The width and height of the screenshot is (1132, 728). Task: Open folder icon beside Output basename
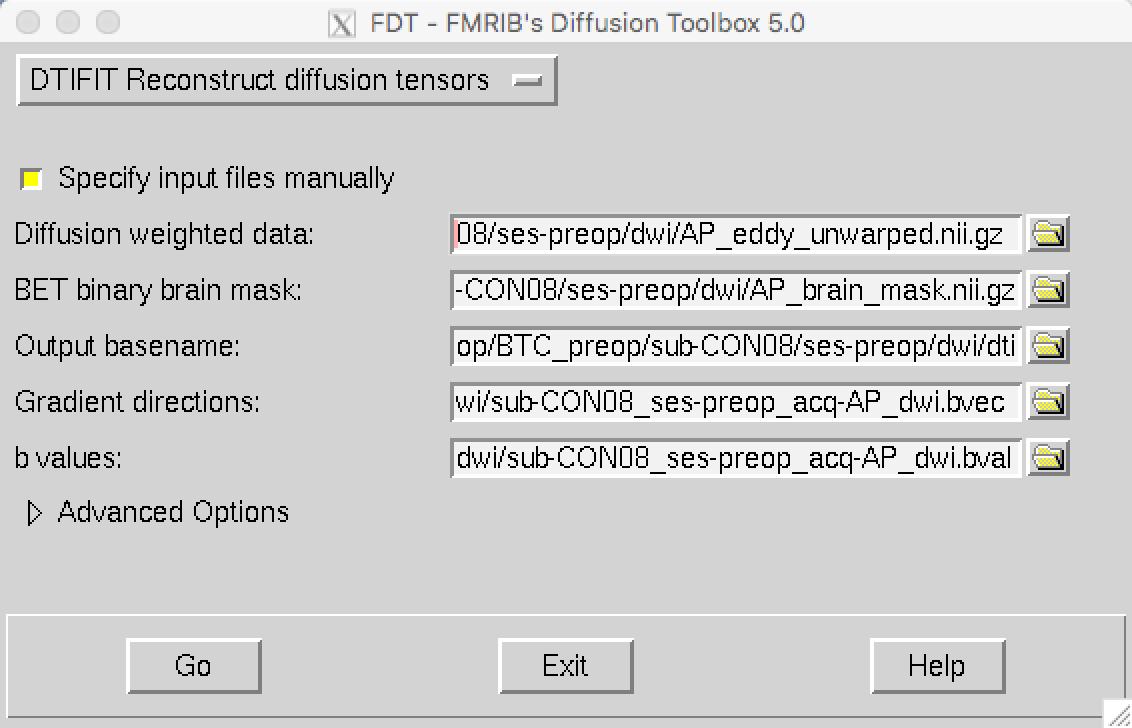click(x=1048, y=346)
